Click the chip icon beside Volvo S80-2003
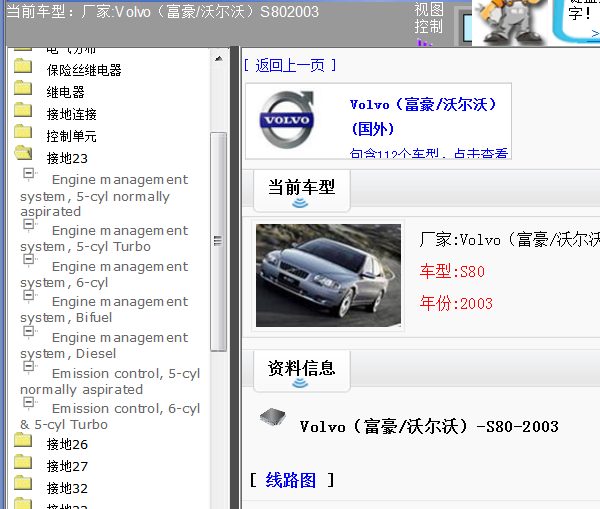This screenshot has height=509, width=600. pyautogui.click(x=272, y=418)
